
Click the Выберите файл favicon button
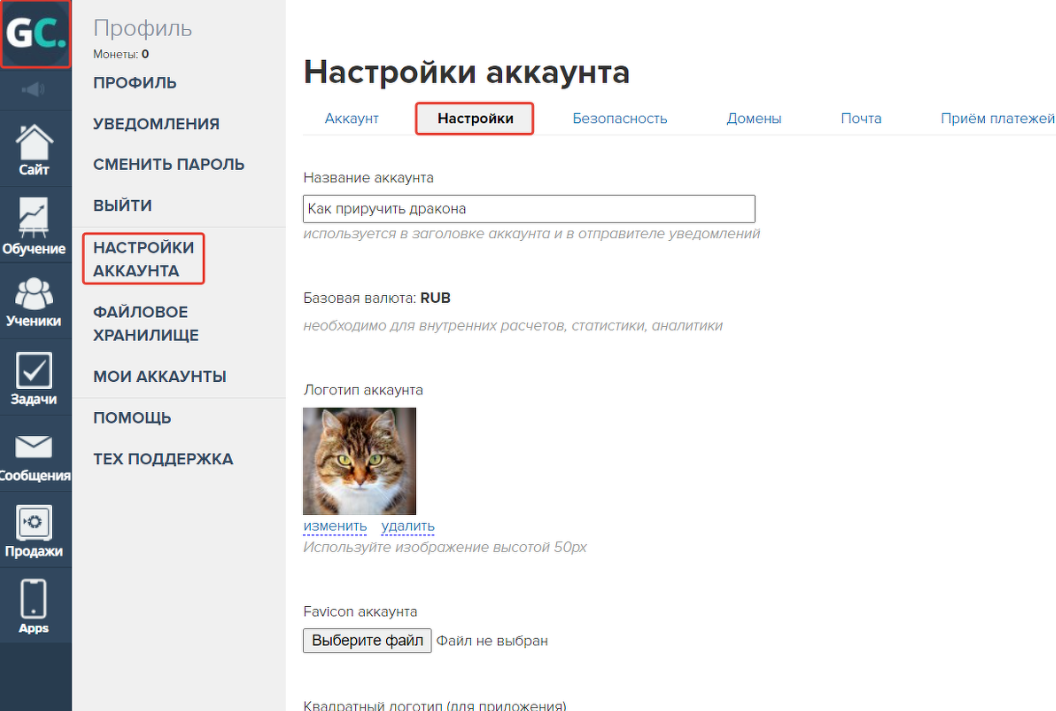pyautogui.click(x=367, y=640)
